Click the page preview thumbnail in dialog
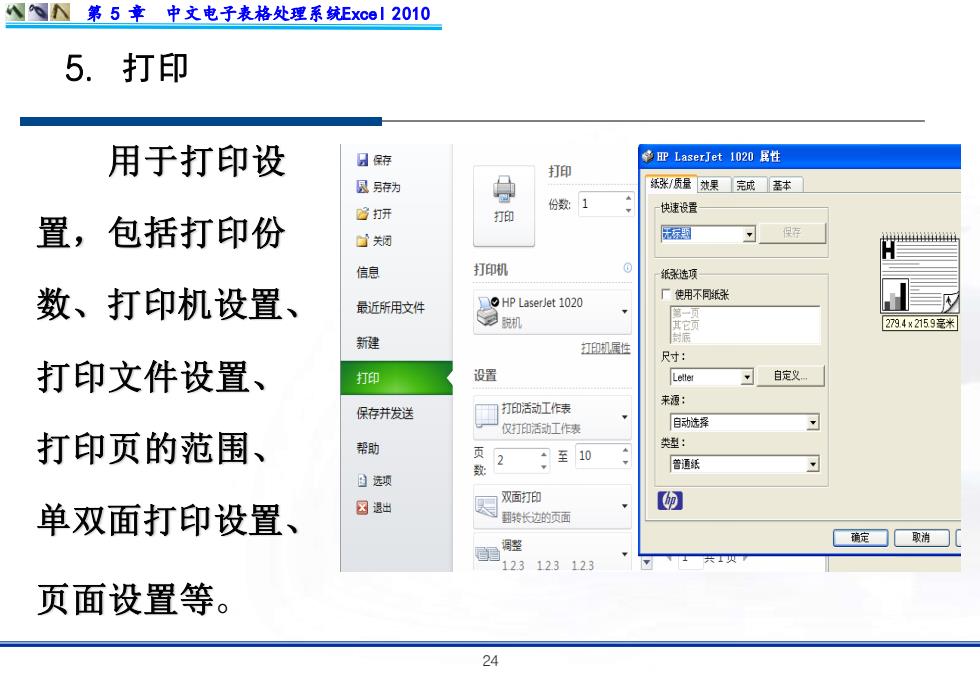980x678 pixels. (x=919, y=272)
